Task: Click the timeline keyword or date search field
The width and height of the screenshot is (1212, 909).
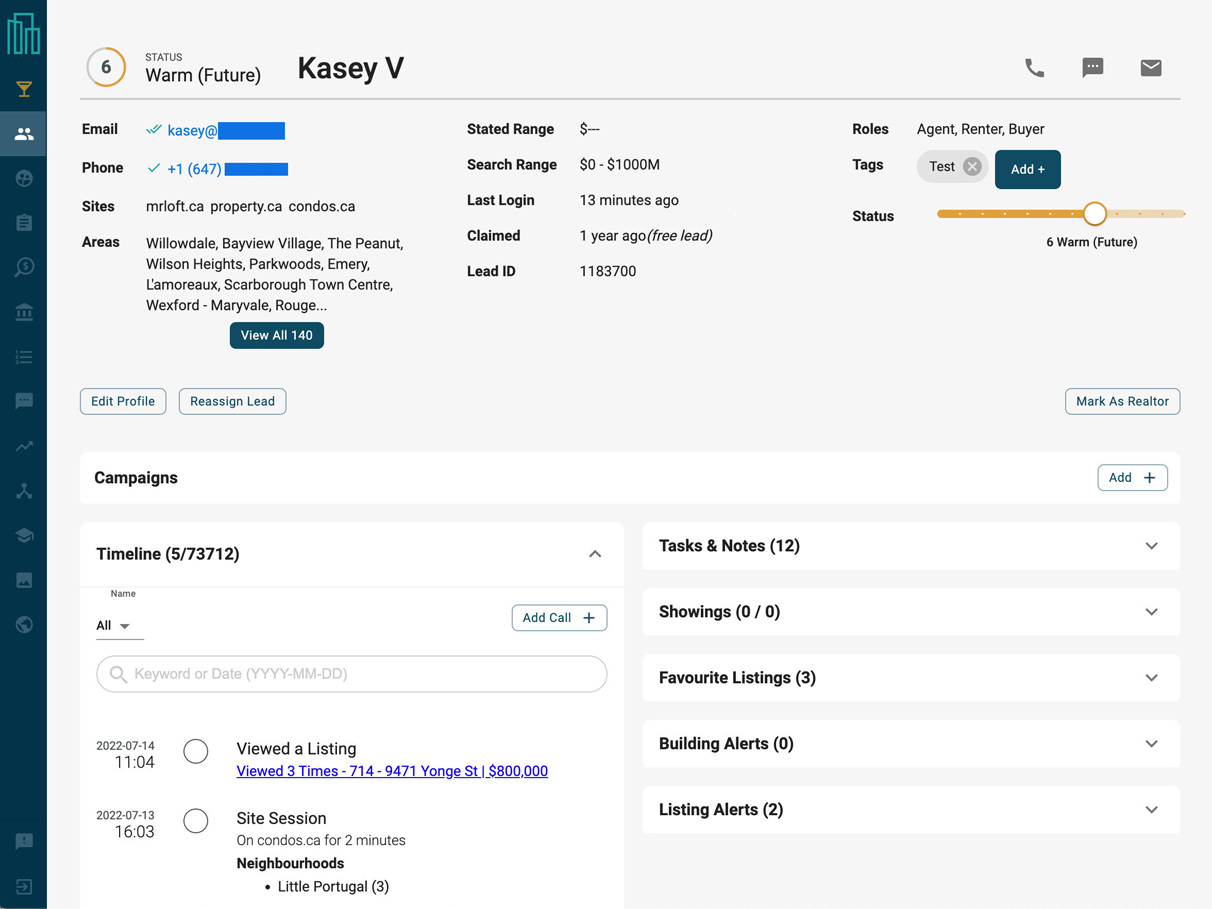Action: click(352, 674)
